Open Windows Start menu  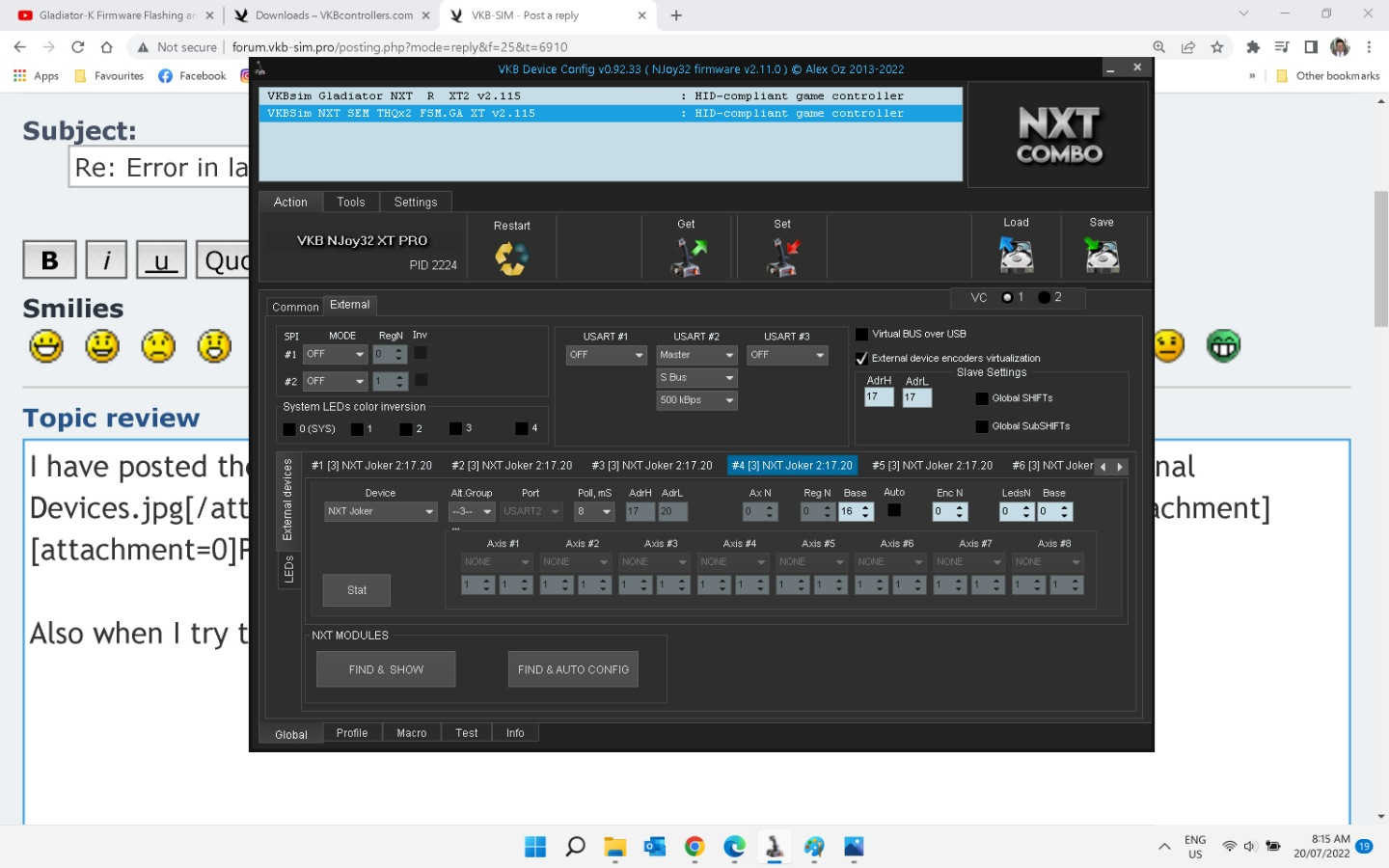tap(535, 847)
